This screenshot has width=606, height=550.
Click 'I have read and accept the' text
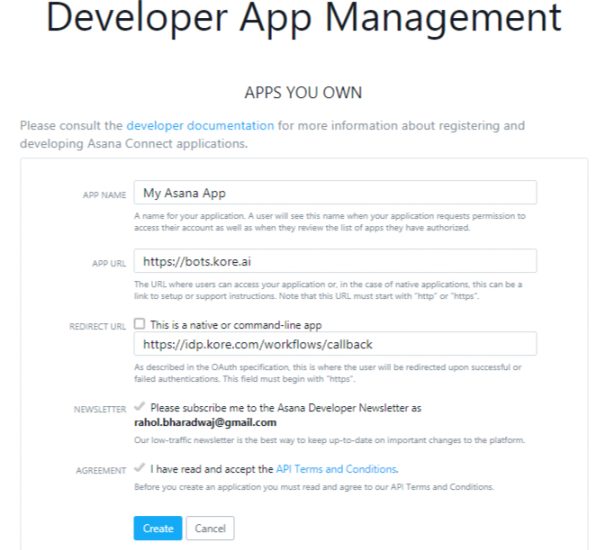tap(212, 469)
